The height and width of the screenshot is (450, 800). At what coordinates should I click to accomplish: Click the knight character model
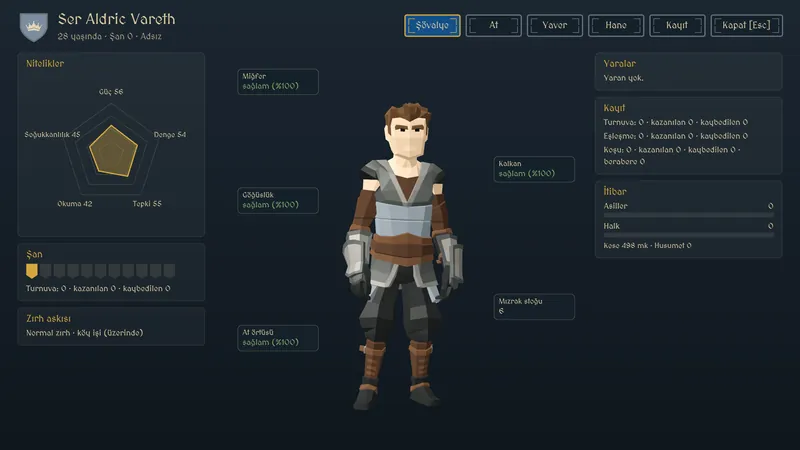(403, 255)
